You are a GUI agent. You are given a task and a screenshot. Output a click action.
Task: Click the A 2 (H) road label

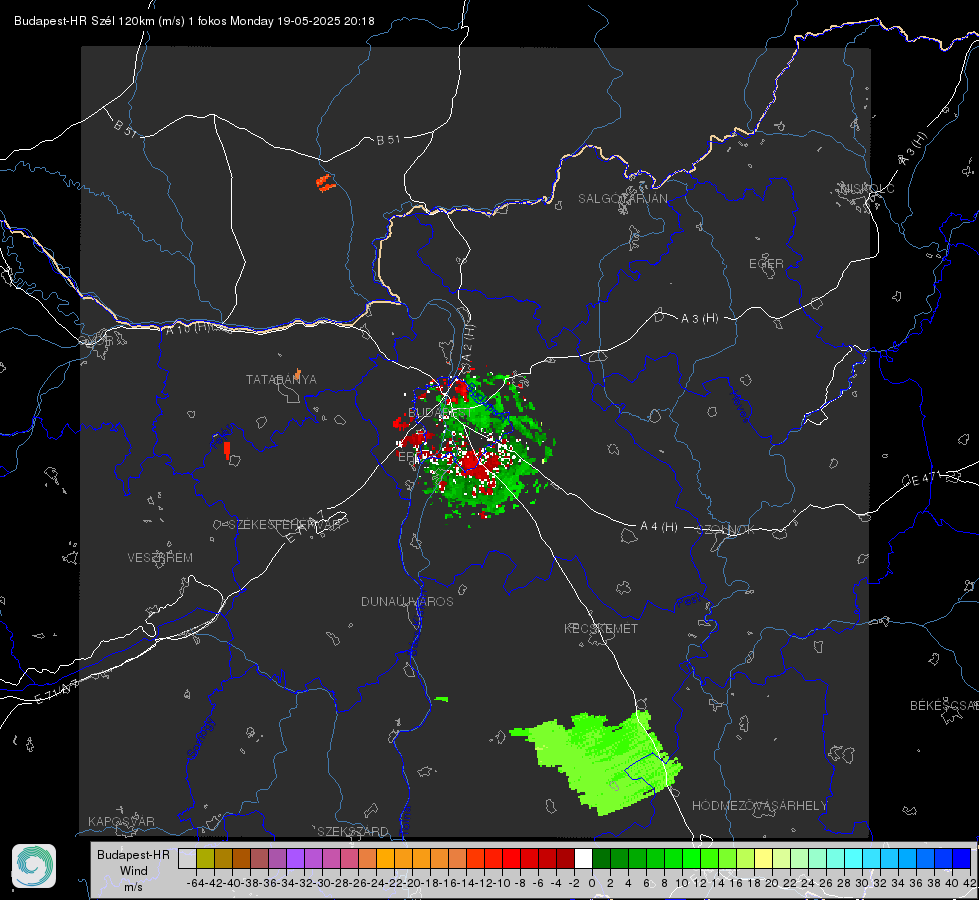[468, 342]
